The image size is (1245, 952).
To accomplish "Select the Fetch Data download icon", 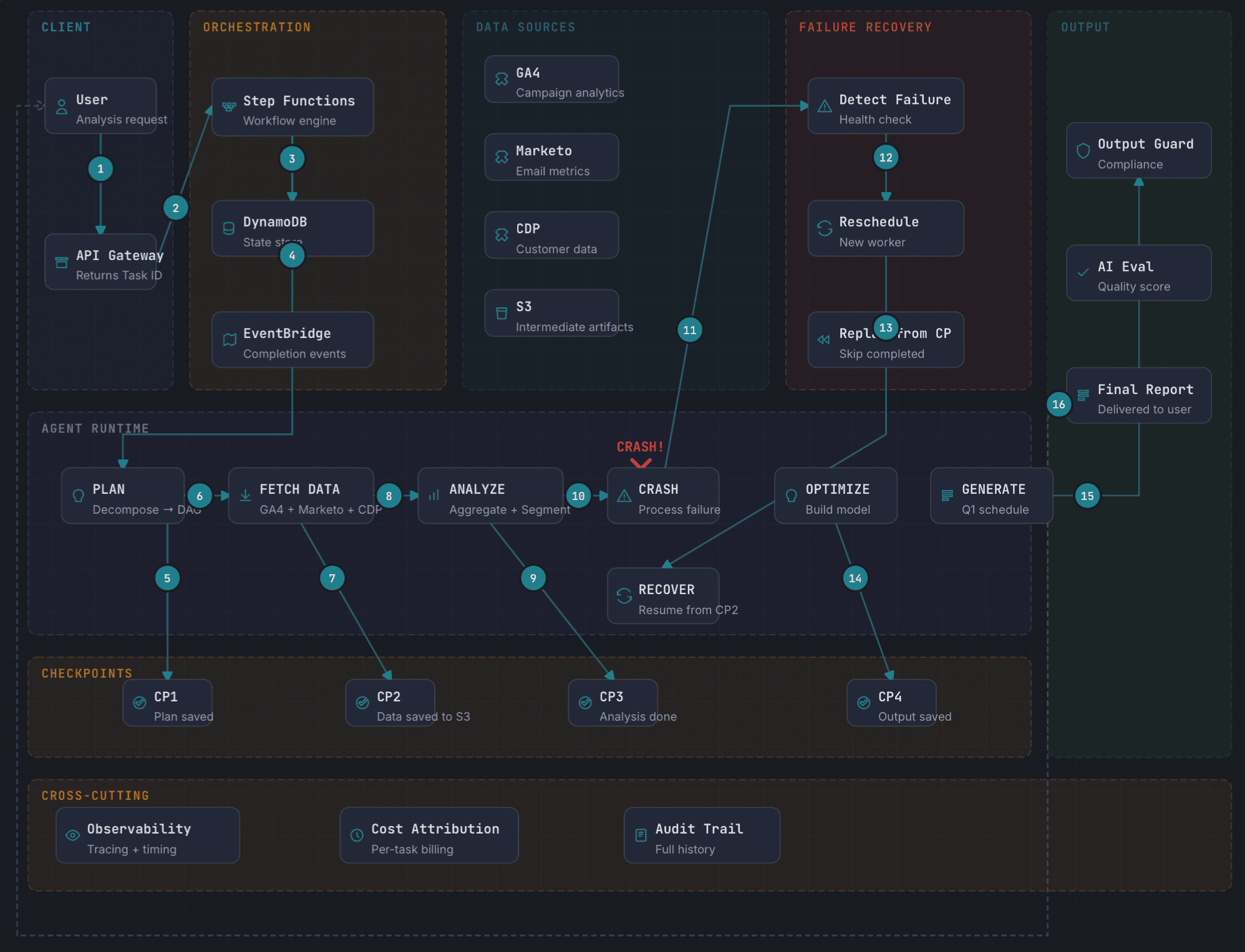I will point(244,496).
